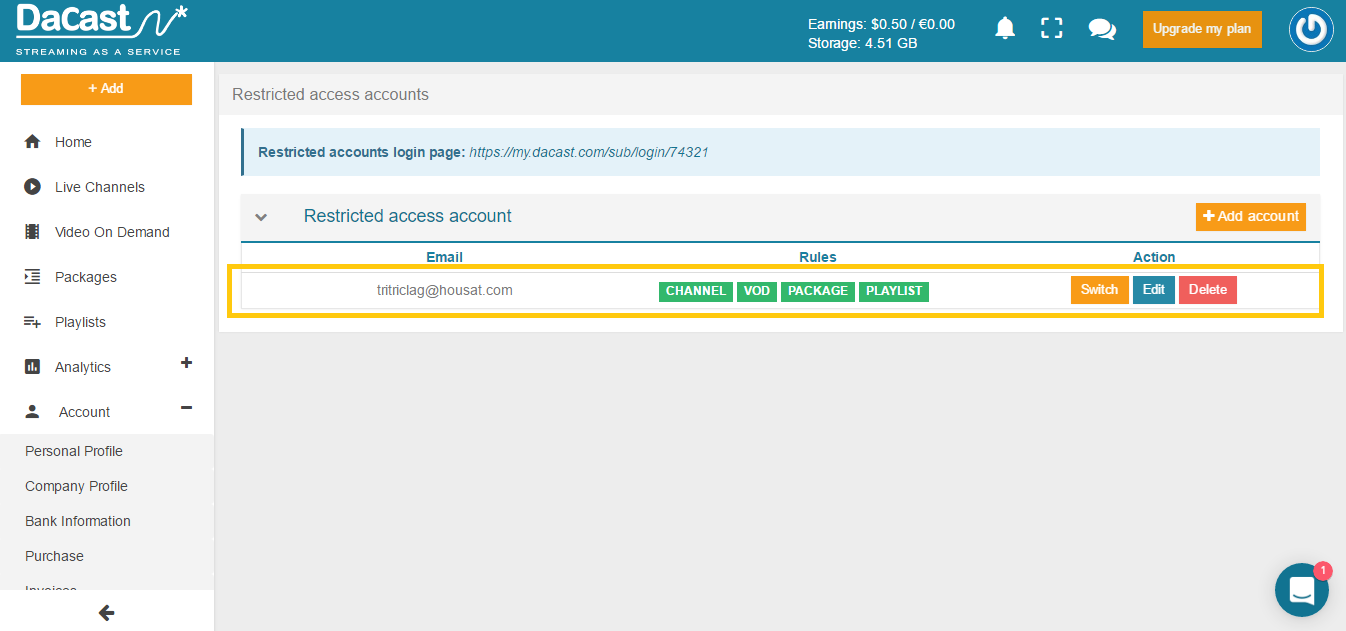
Task: Click the orange + Add button
Action: click(x=106, y=89)
